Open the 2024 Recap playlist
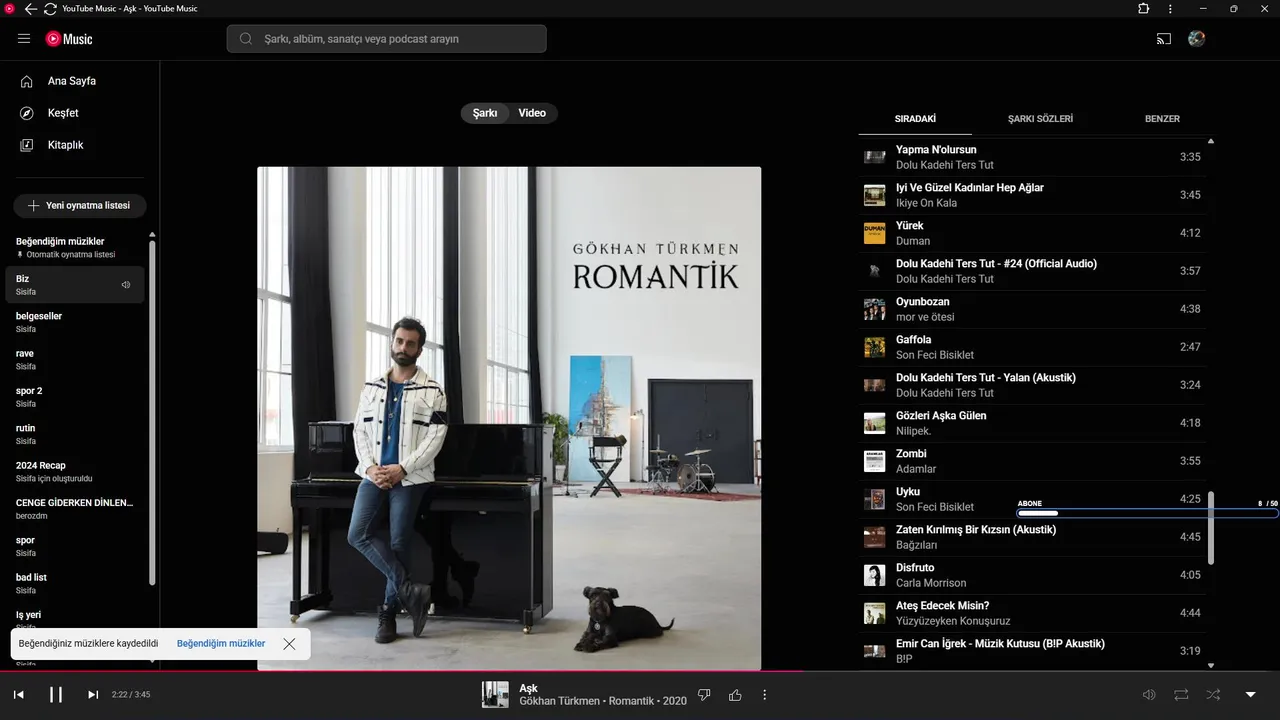 [75, 471]
